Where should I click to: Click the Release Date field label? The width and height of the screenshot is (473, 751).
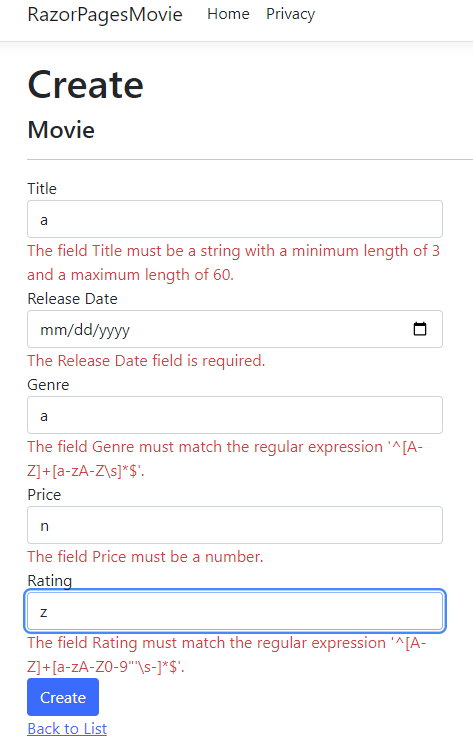(x=72, y=299)
